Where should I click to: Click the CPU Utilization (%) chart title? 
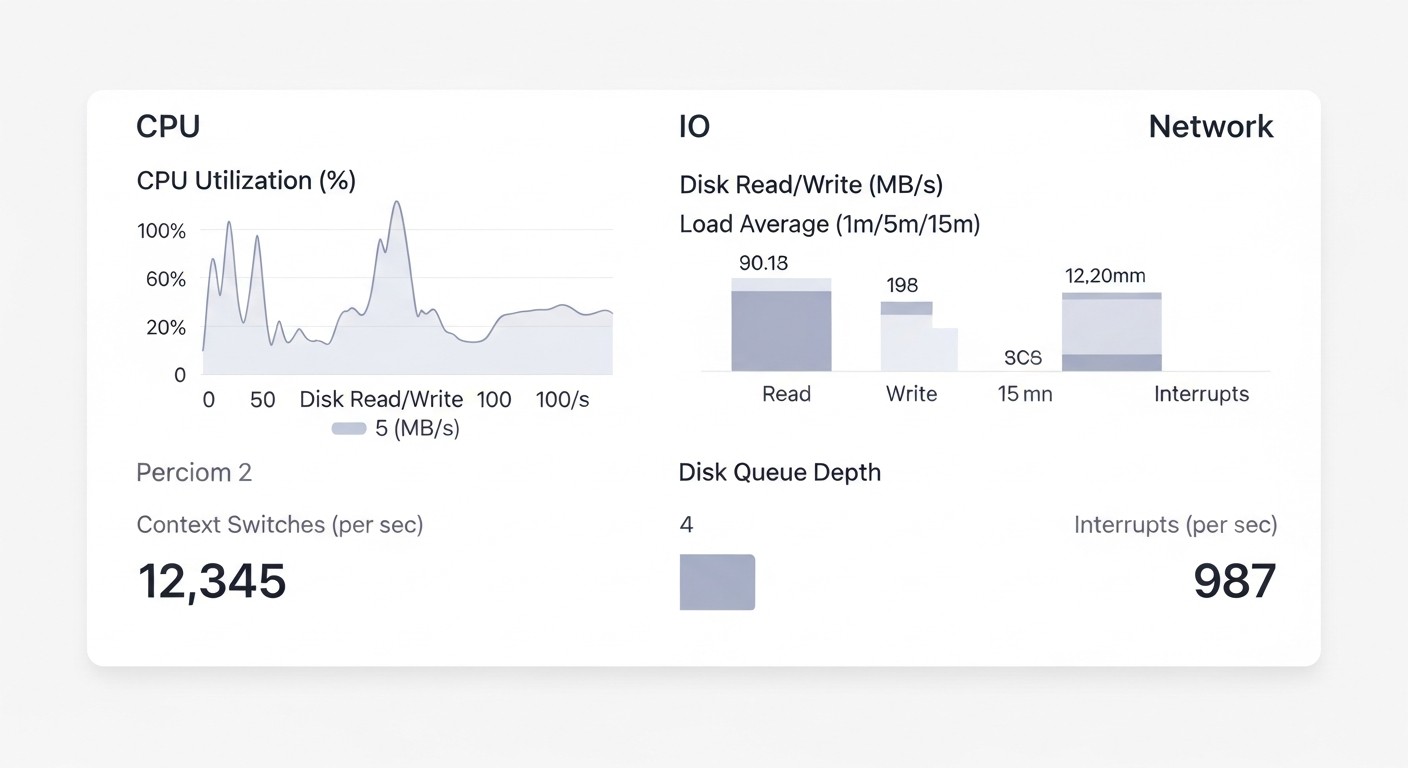click(x=246, y=181)
